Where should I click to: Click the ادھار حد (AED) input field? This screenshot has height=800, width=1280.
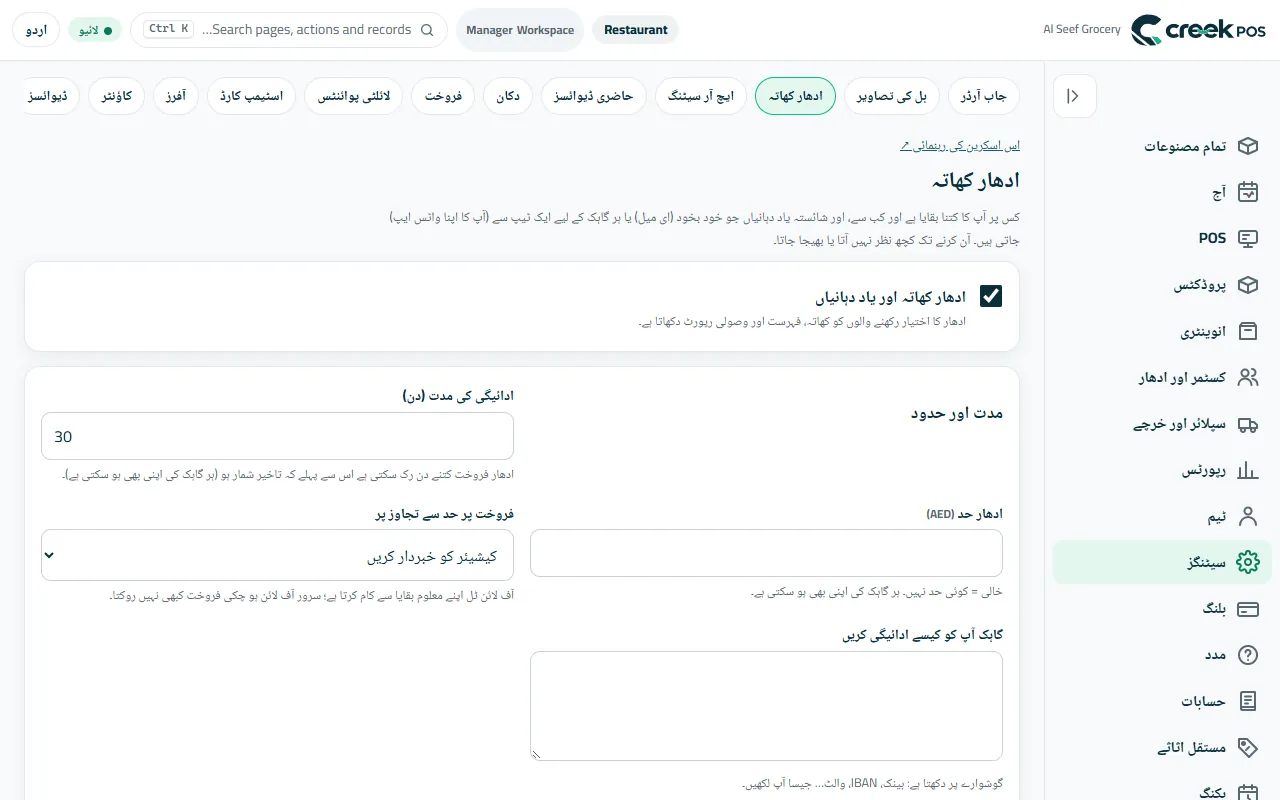(766, 553)
